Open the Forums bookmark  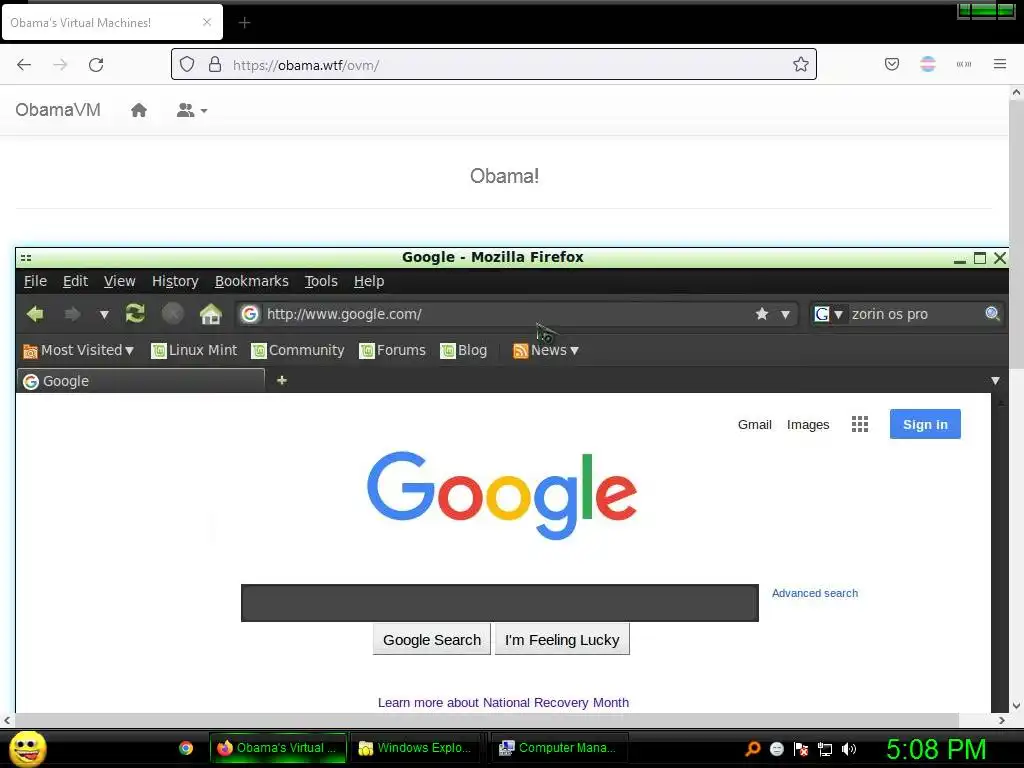point(392,351)
